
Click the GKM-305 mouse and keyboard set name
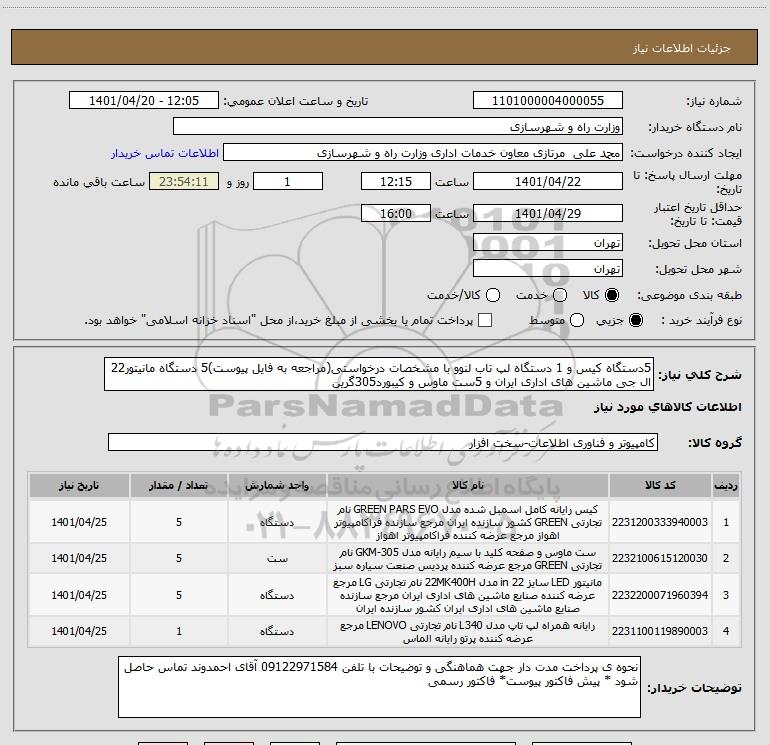[x=468, y=559]
